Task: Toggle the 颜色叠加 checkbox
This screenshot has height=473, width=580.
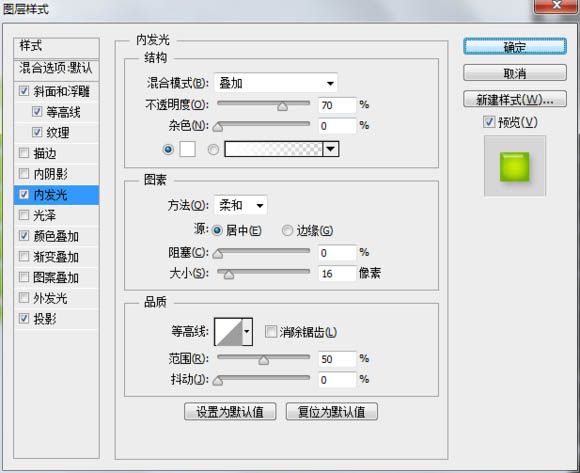Action: pos(24,236)
